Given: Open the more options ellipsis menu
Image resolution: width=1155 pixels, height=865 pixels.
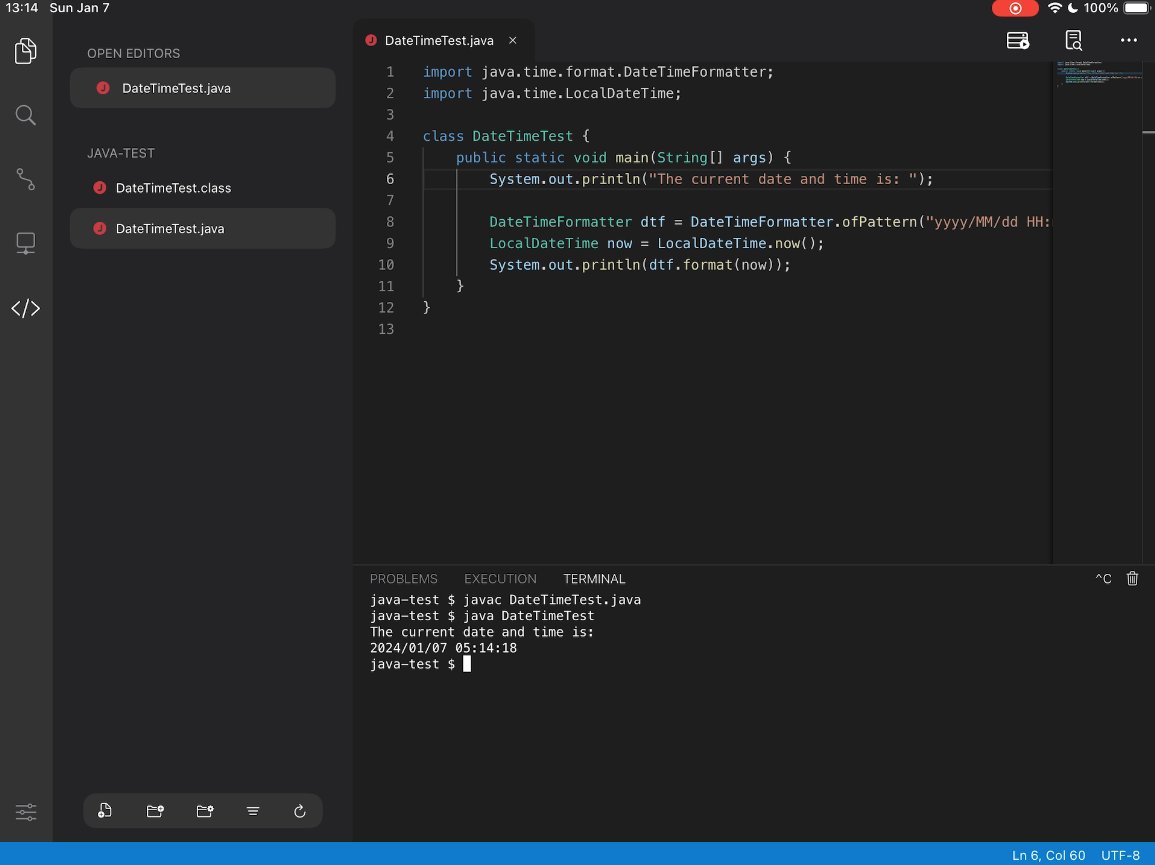Looking at the screenshot, I should (1129, 40).
